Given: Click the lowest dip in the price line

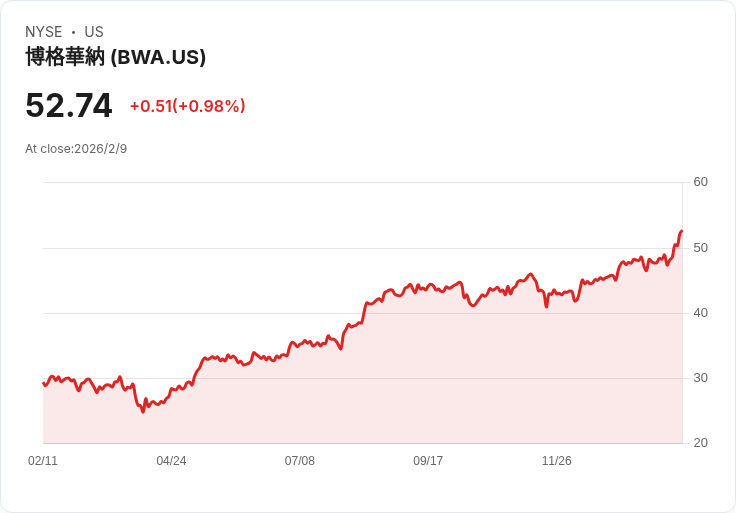Looking at the screenshot, I should click(143, 411).
